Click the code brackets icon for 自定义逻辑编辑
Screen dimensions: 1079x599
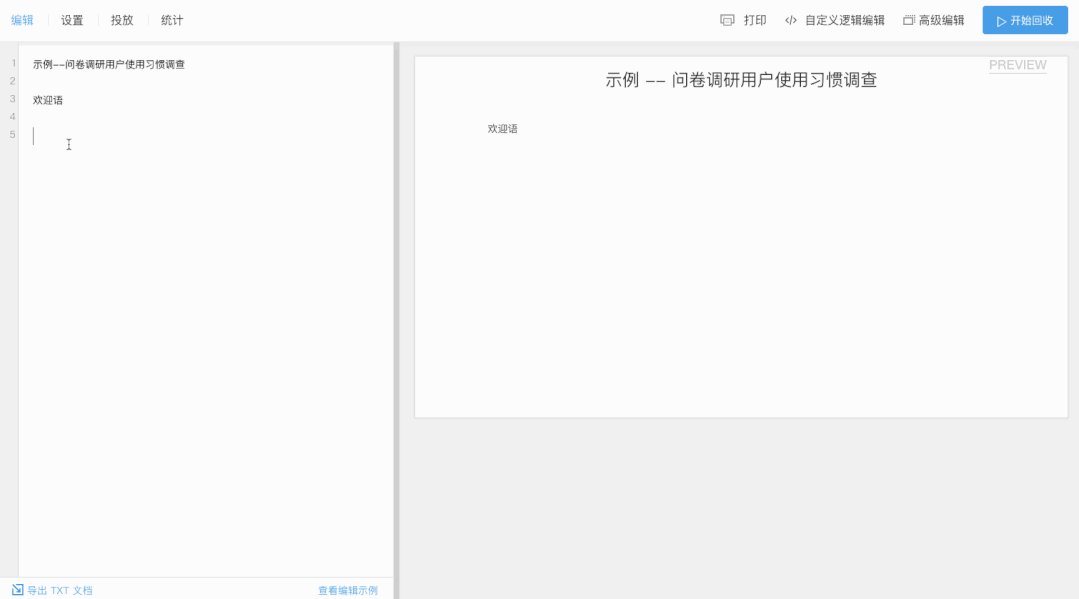tap(791, 21)
